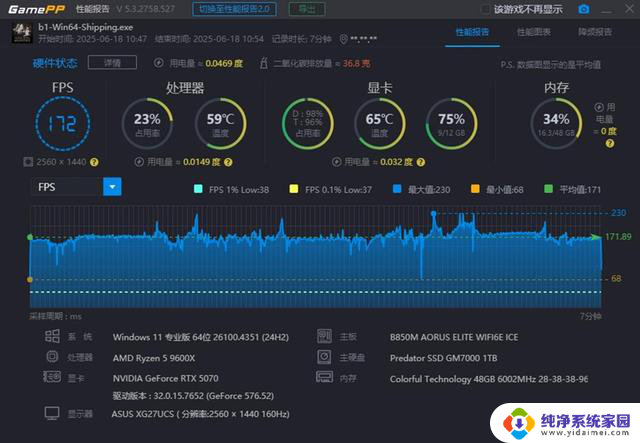
Task: Click the memory power usage plug icon
Action: point(599,107)
